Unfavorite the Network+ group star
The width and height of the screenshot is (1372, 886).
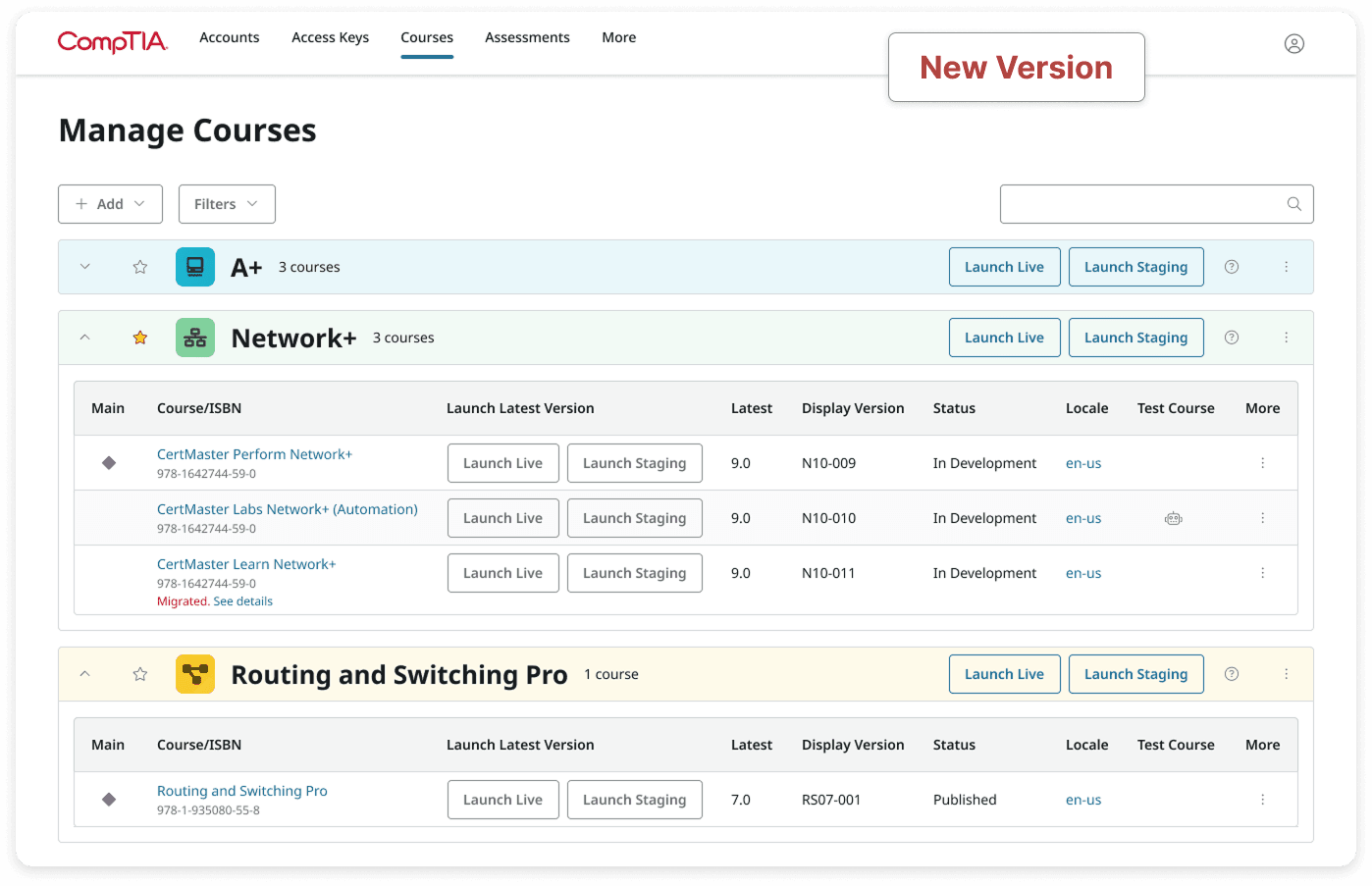[140, 338]
